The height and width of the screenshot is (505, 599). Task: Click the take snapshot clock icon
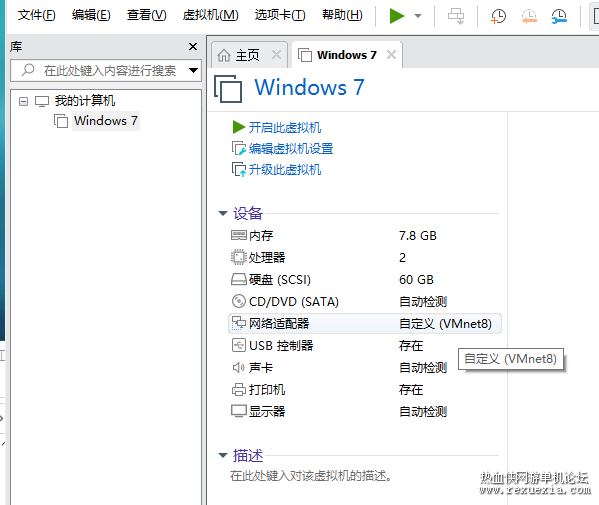[x=498, y=16]
